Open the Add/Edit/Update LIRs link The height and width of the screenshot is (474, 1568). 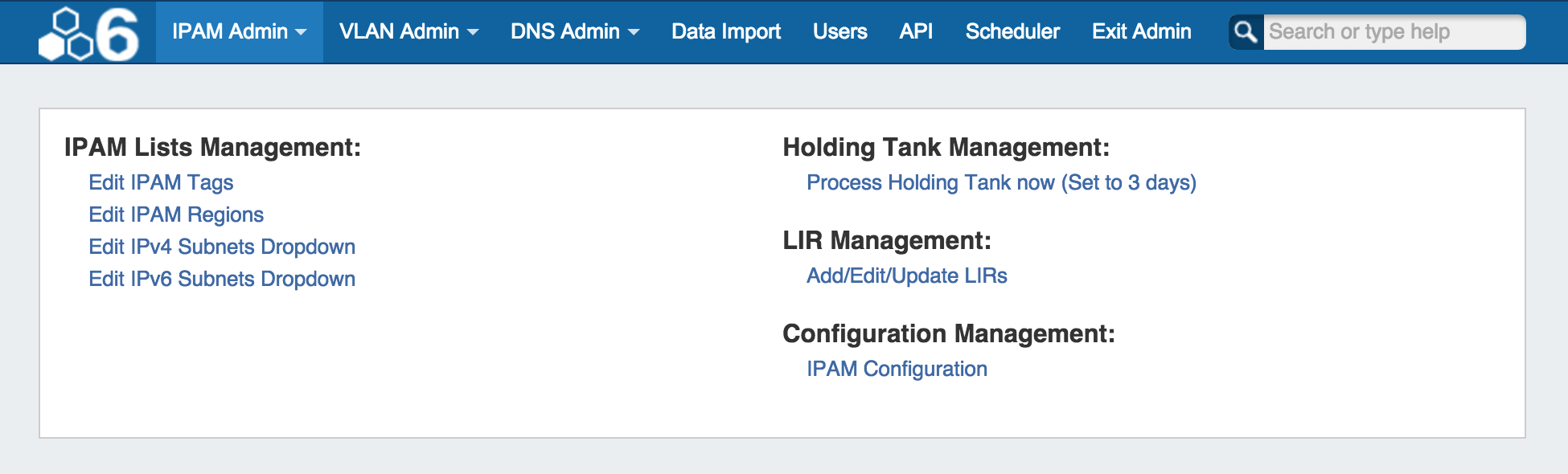click(x=906, y=276)
